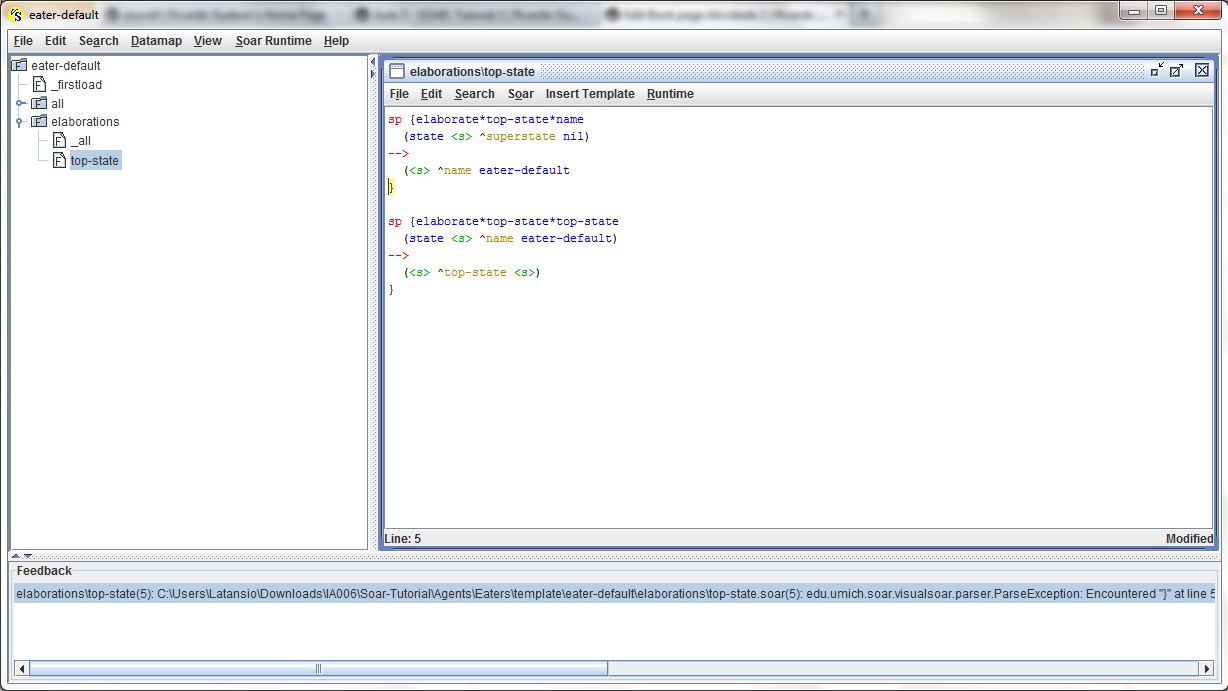Viewport: 1228px width, 691px height.
Task: Click the internal frame icon beside elaborations\top-state title
Action: tap(397, 72)
